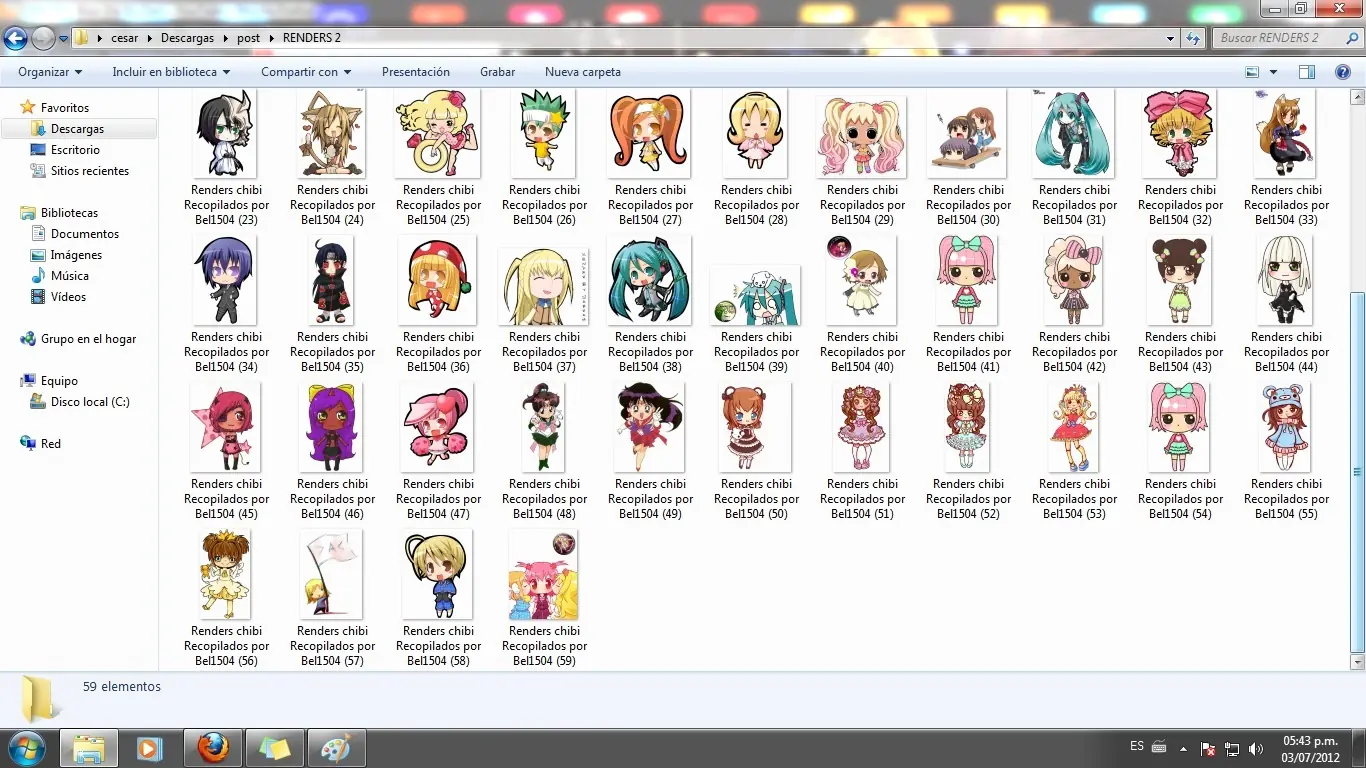Open the Compartir con dropdown
This screenshot has height=768, width=1366.
click(306, 72)
